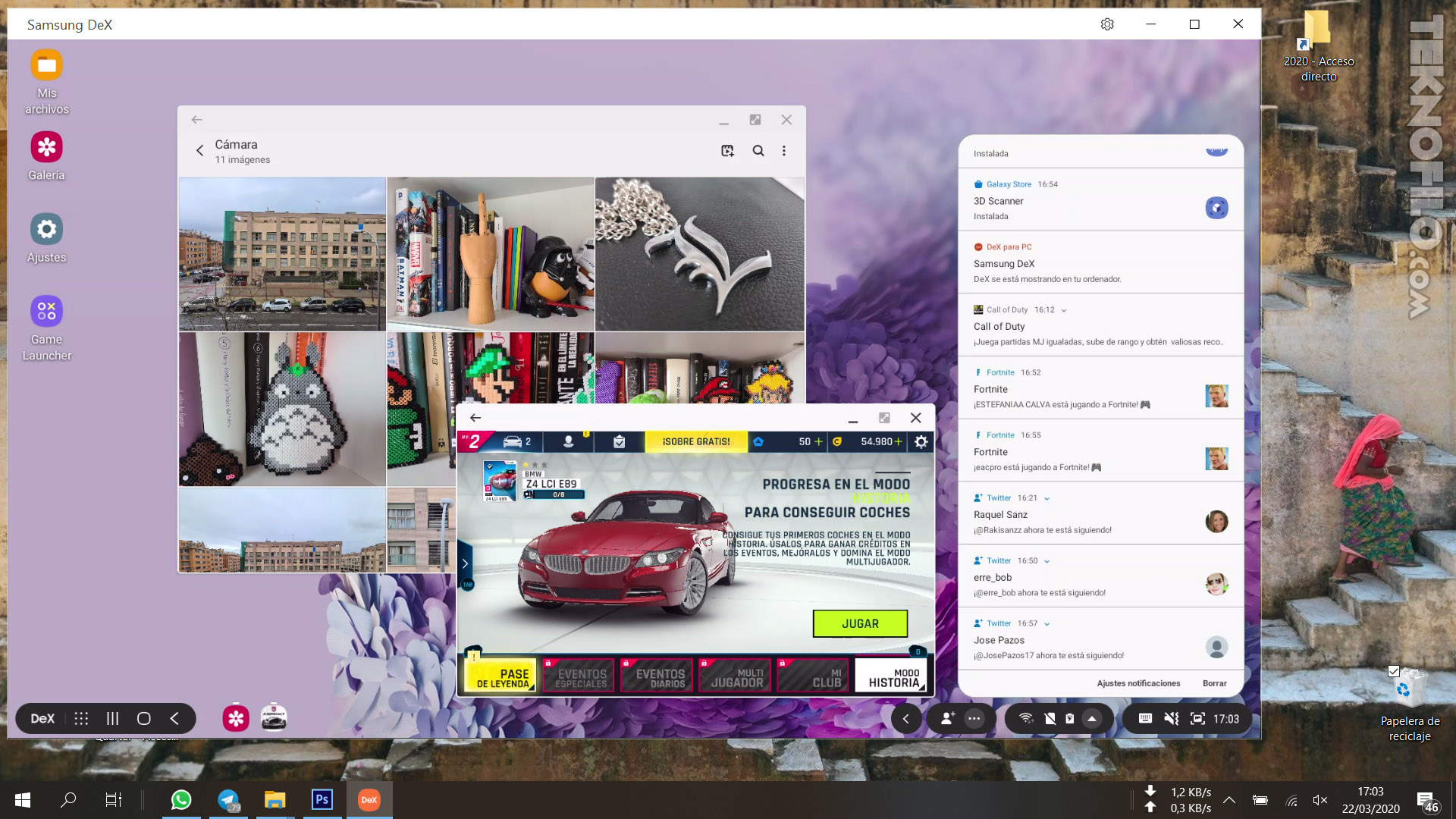The width and height of the screenshot is (1456, 819).
Task: Open the garage car icon in Asphalt
Action: click(x=516, y=441)
